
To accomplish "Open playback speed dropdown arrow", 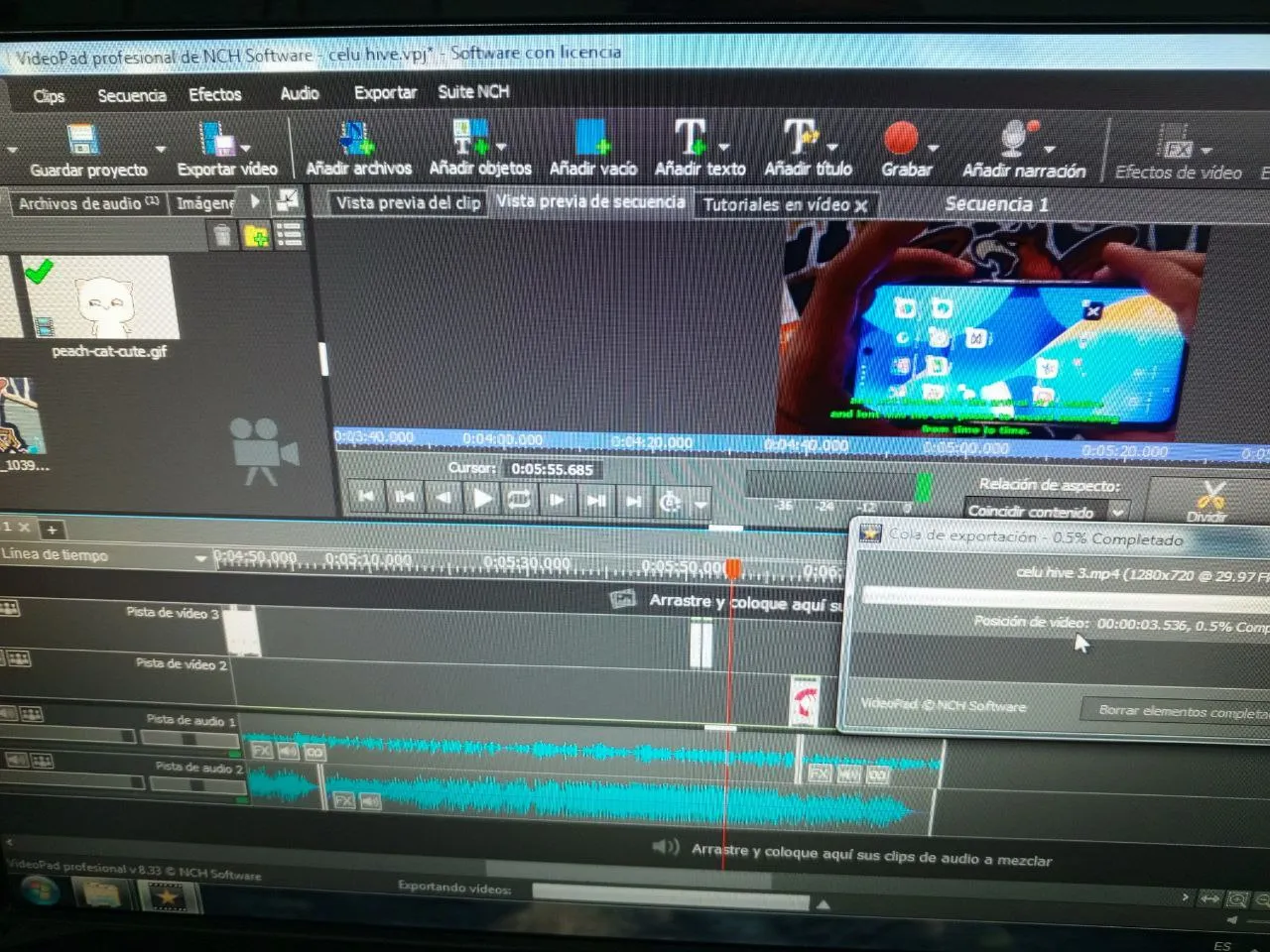I will pyautogui.click(x=700, y=504).
